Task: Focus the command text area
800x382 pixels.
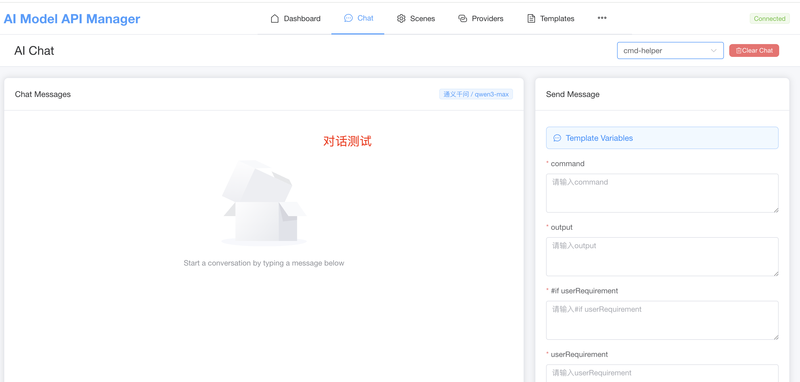Action: point(662,193)
